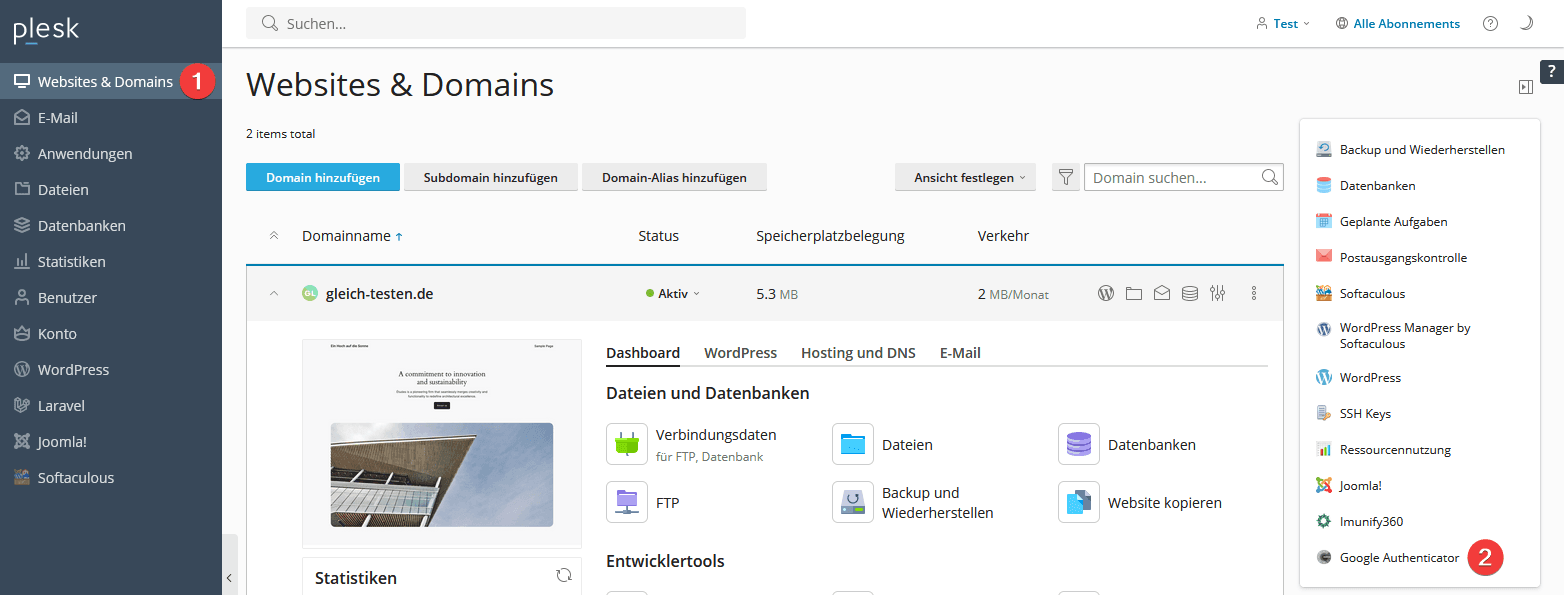
Task: Open the Aktiv status dropdown
Action: [x=673, y=294]
